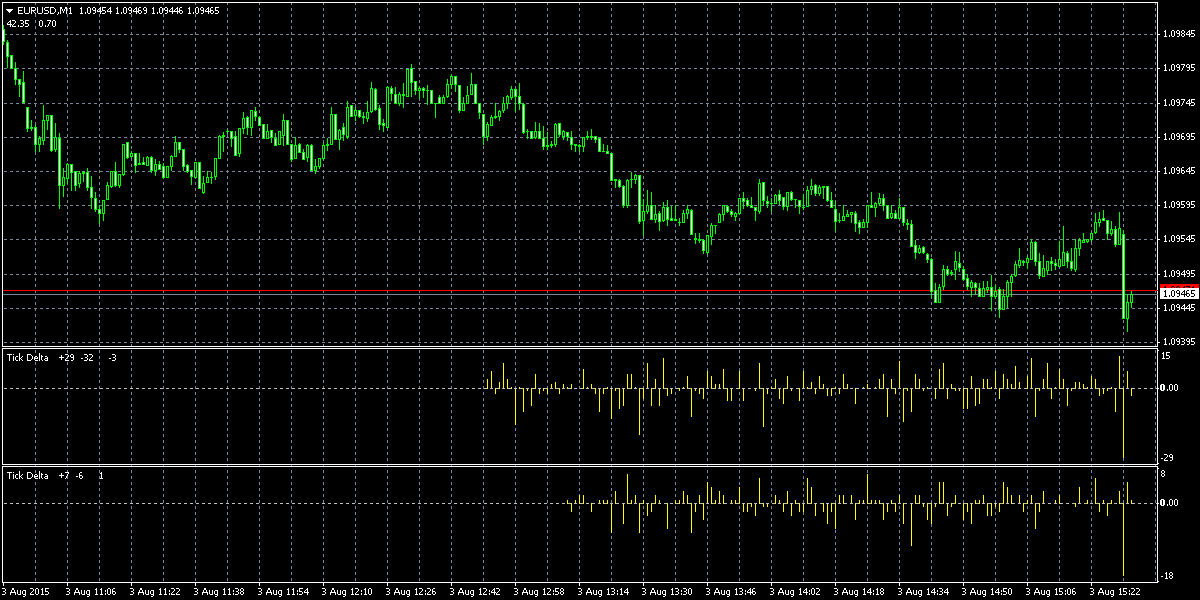Click the lower Tick Delta indicator label

(x=27, y=476)
